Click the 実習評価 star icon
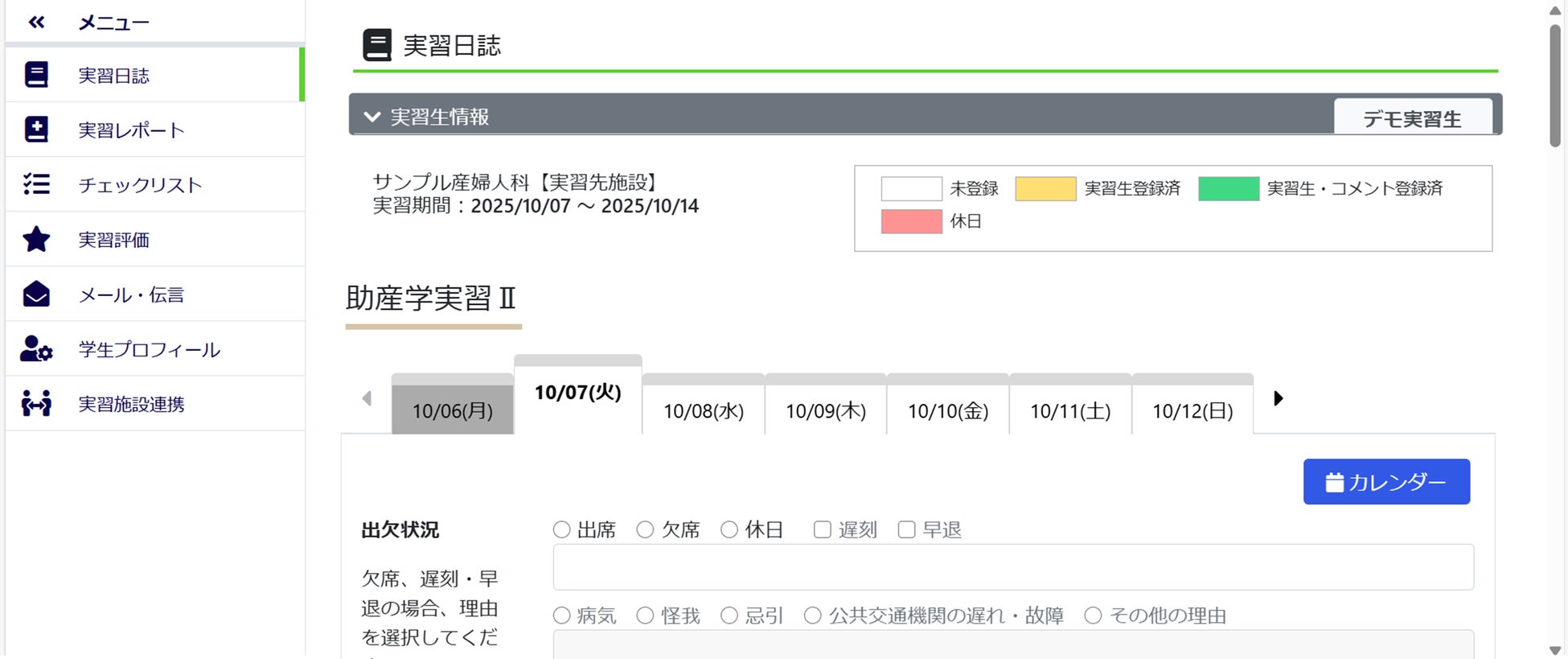 [36, 239]
